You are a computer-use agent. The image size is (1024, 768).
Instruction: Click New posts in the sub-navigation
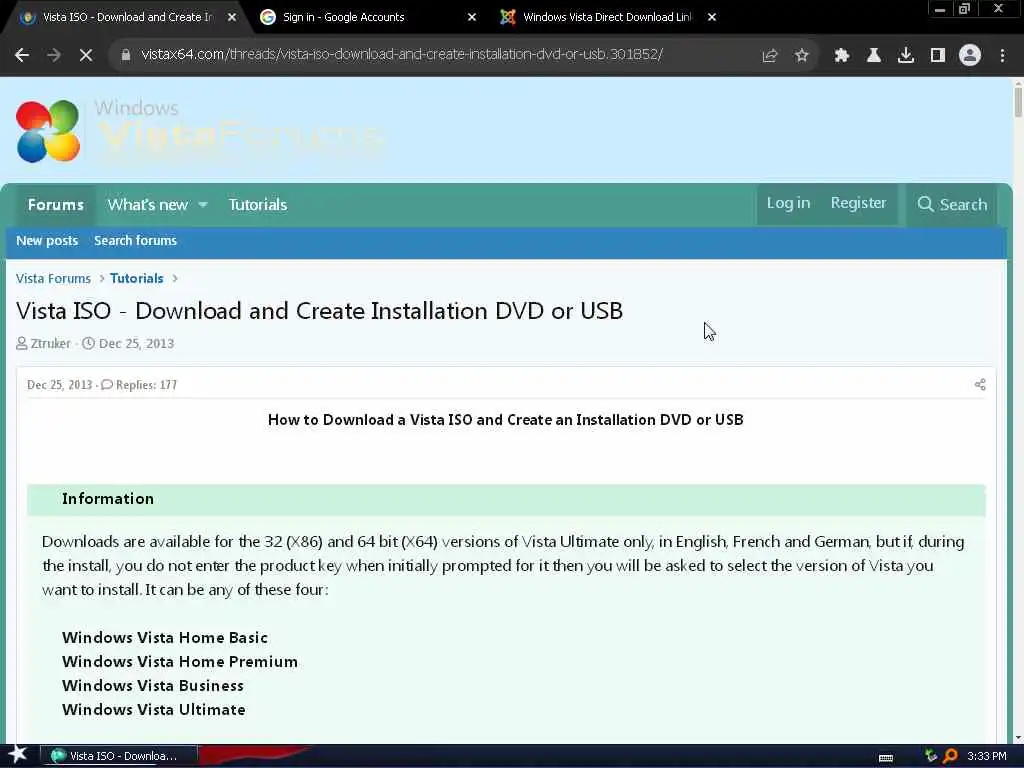coord(47,240)
